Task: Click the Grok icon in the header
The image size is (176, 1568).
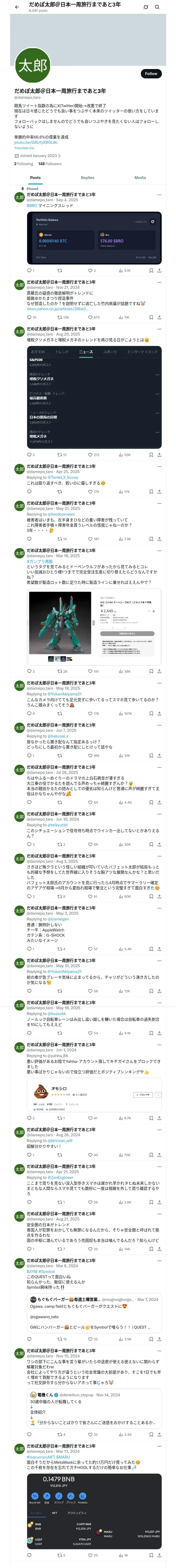Action: (x=146, y=7)
